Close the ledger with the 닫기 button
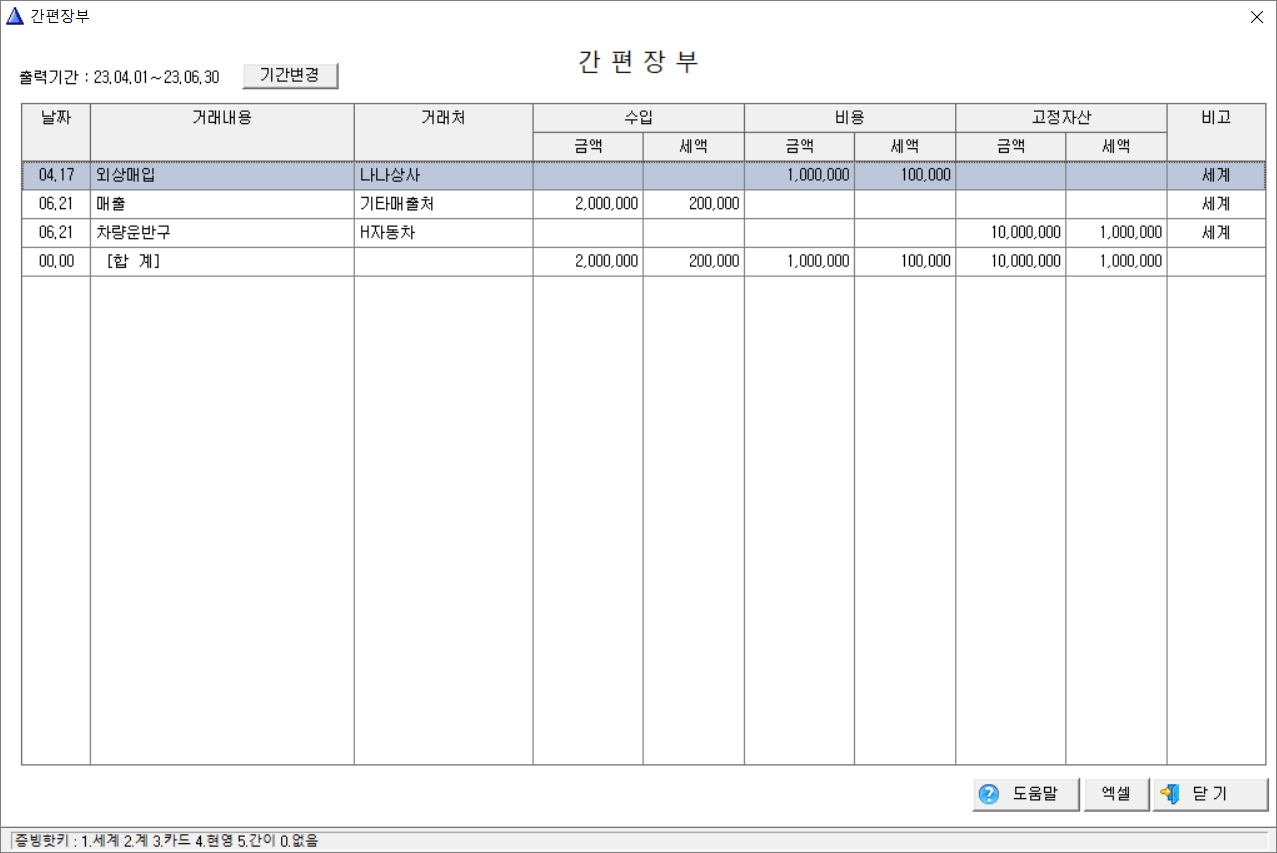Viewport: 1277px width, 853px height. pos(1210,794)
